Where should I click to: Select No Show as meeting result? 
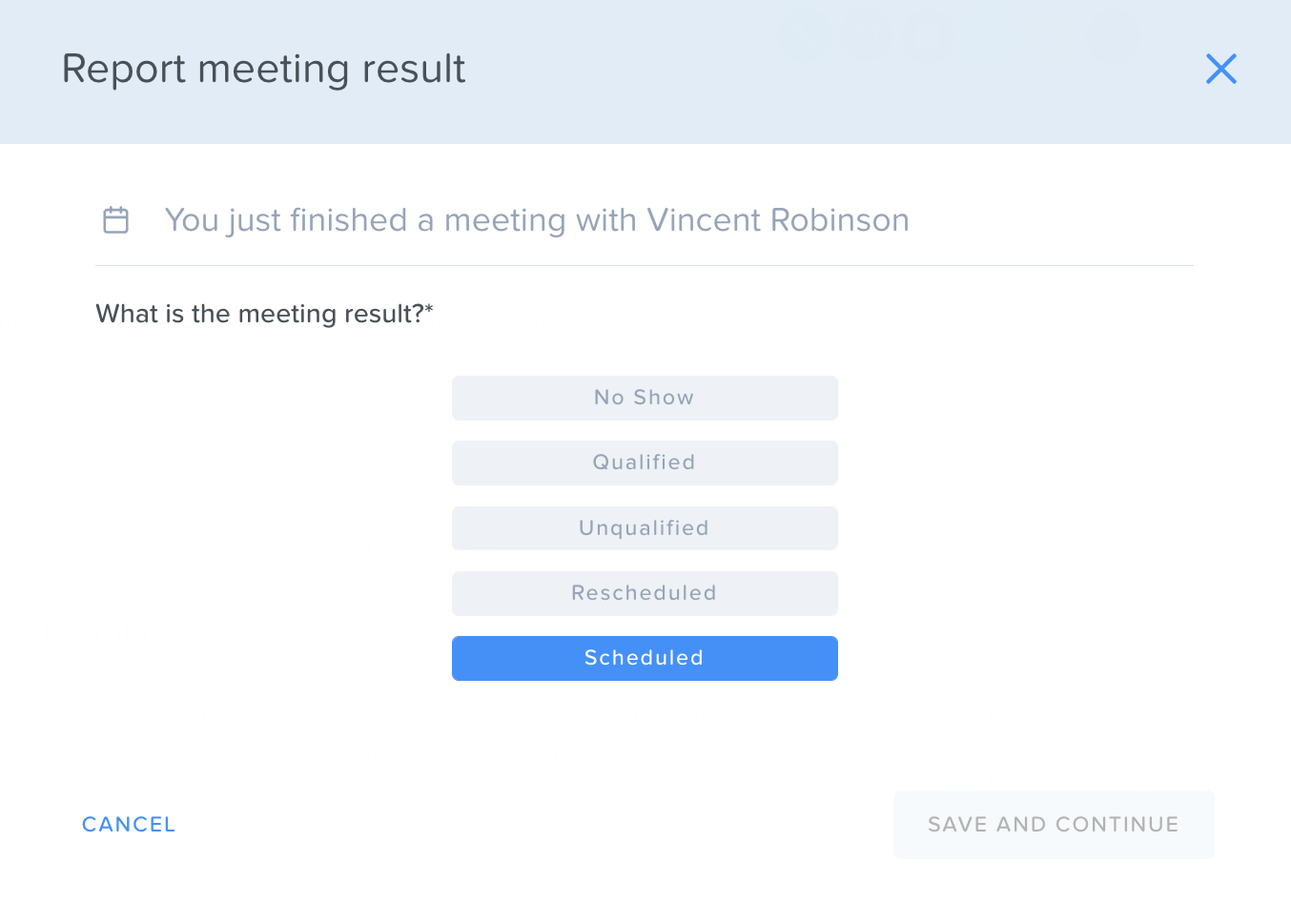[x=645, y=398]
